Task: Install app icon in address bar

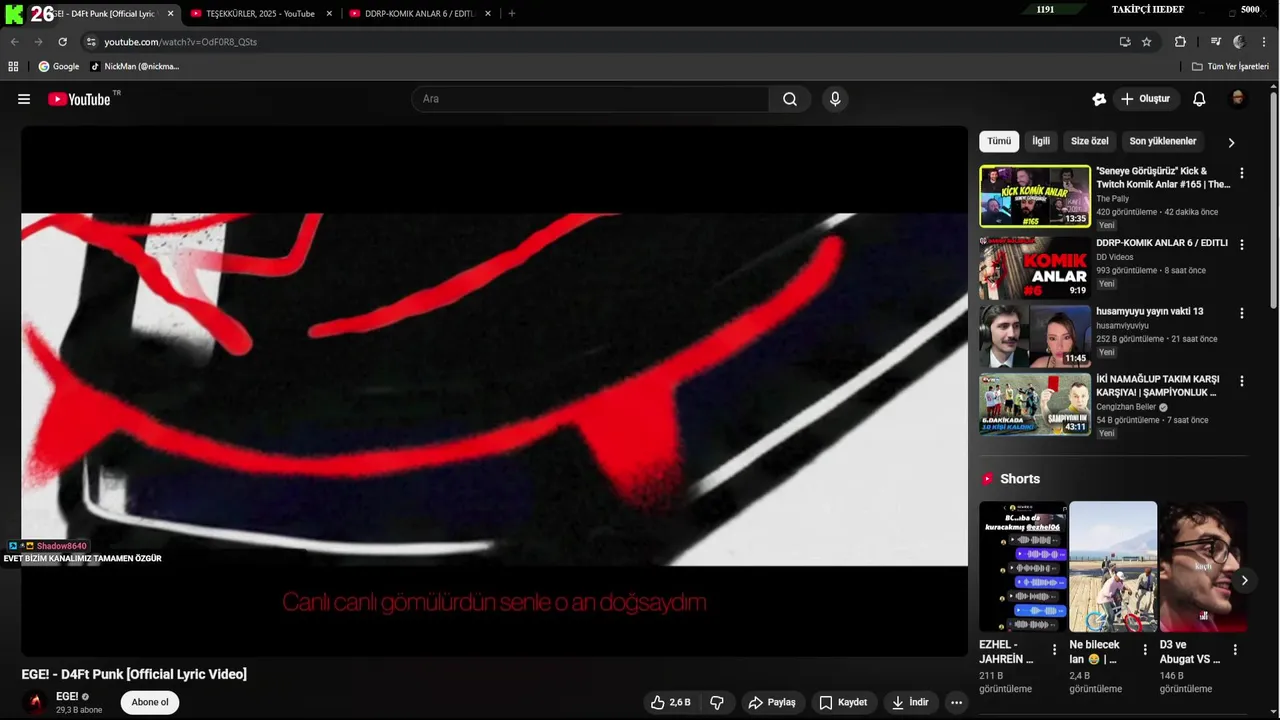Action: click(x=1125, y=42)
